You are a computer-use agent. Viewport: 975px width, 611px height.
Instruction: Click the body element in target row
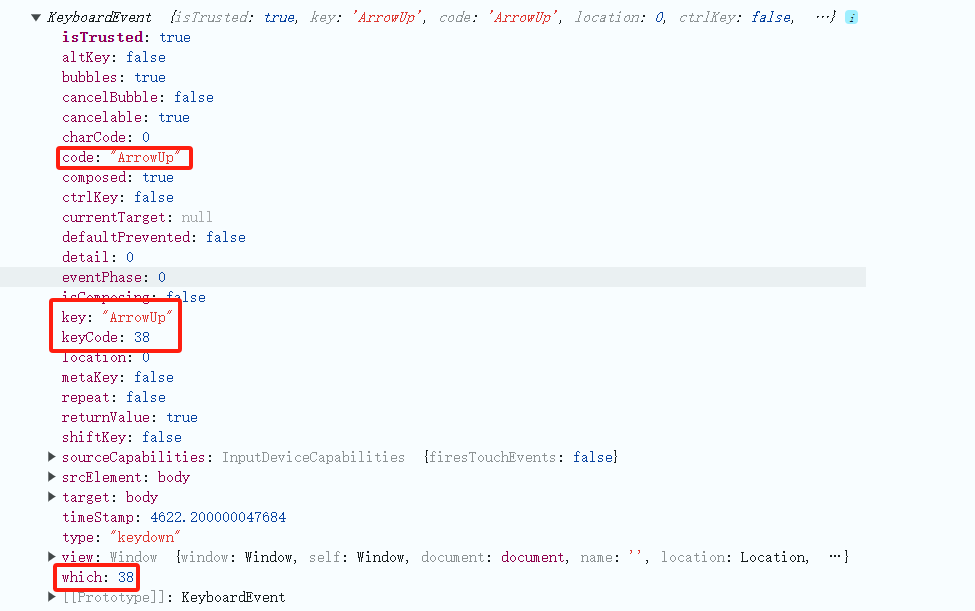click(x=142, y=497)
